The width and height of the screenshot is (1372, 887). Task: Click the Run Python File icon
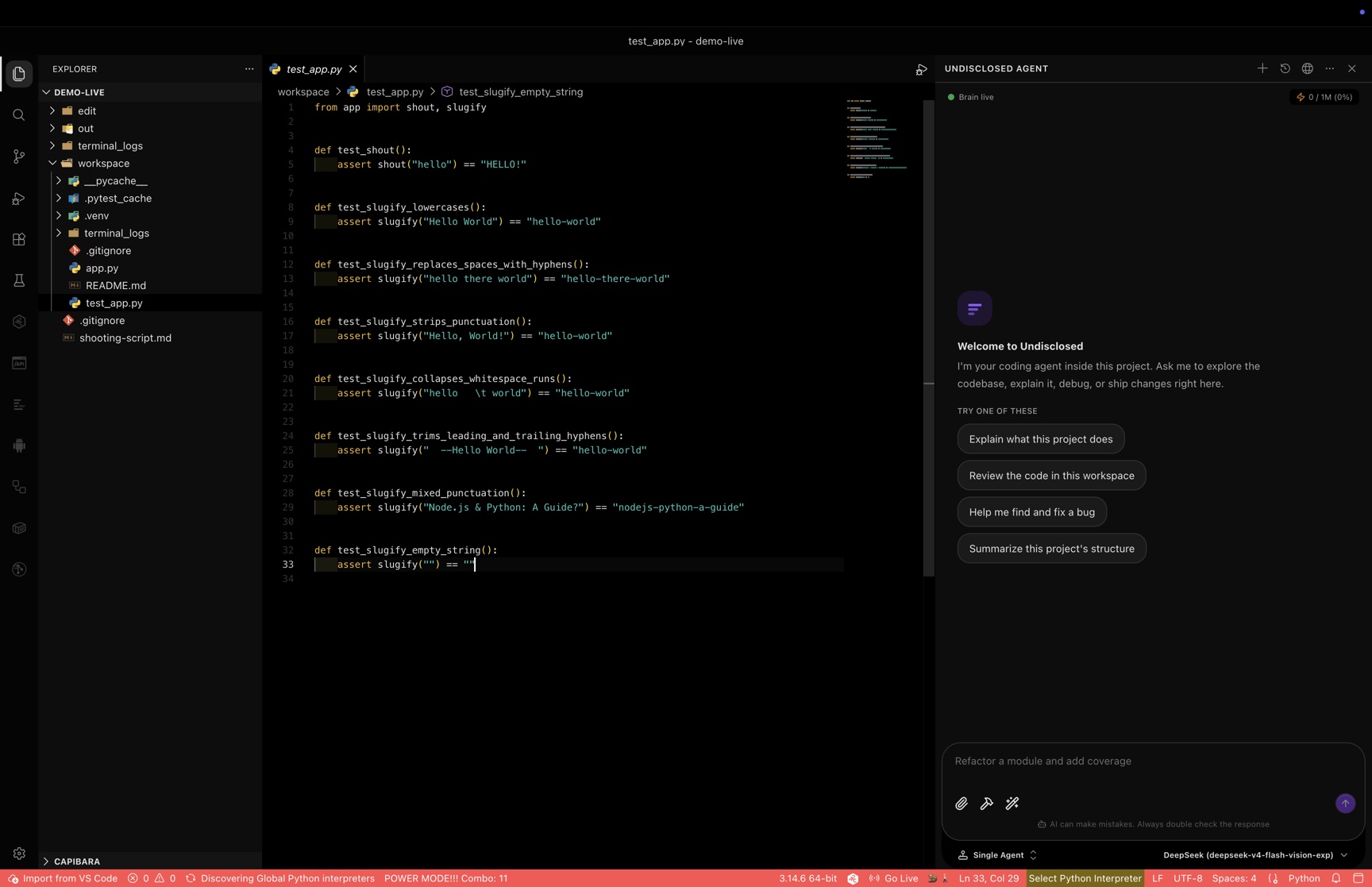[x=921, y=70]
